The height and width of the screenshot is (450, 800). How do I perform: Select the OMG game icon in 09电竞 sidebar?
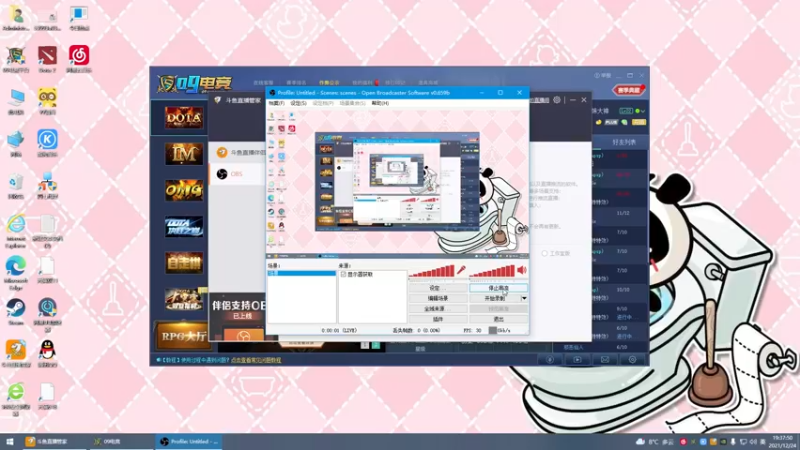click(184, 190)
